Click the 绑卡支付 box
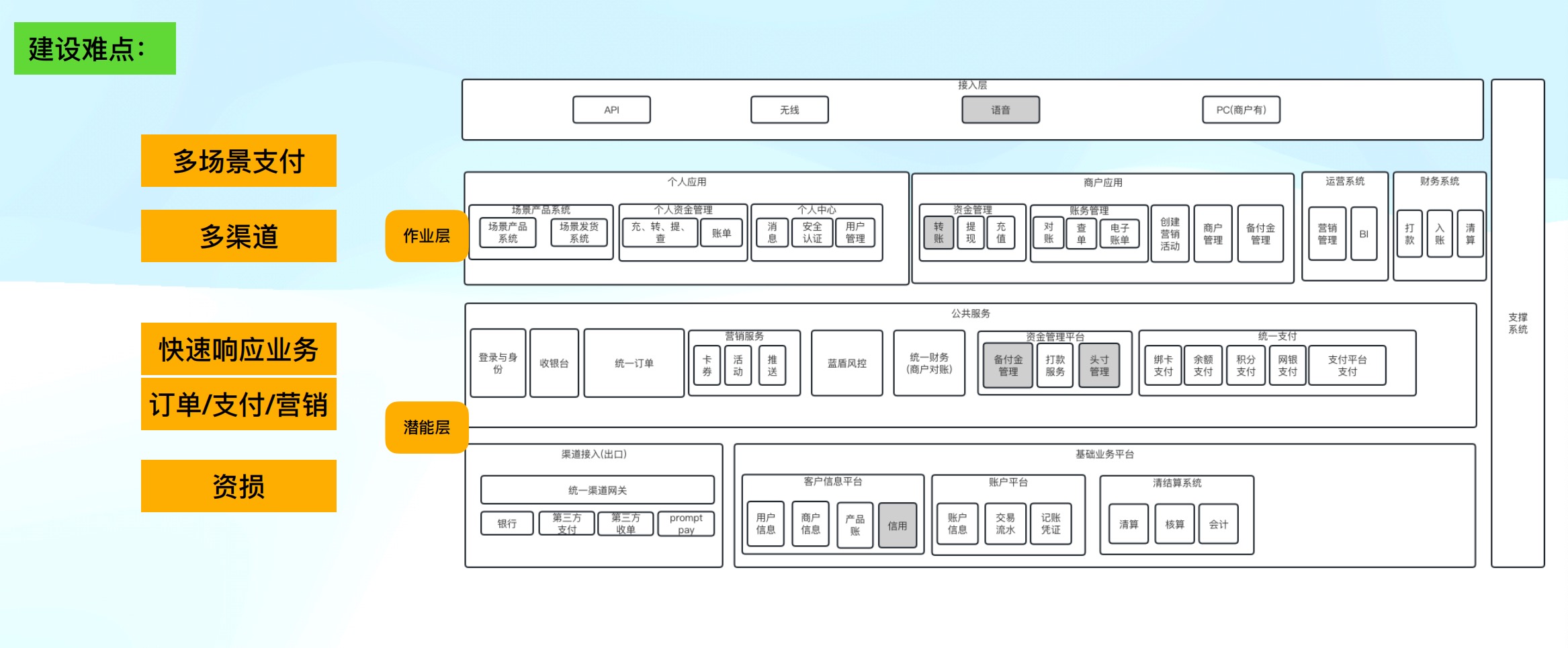Screen dimensions: 1568x648 (x=1163, y=365)
